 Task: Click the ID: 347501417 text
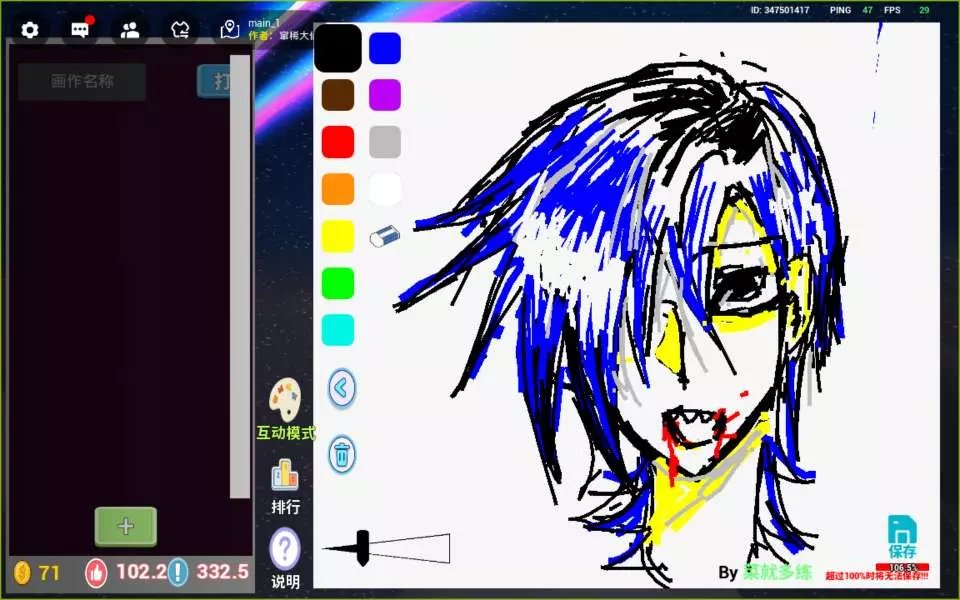(x=780, y=10)
